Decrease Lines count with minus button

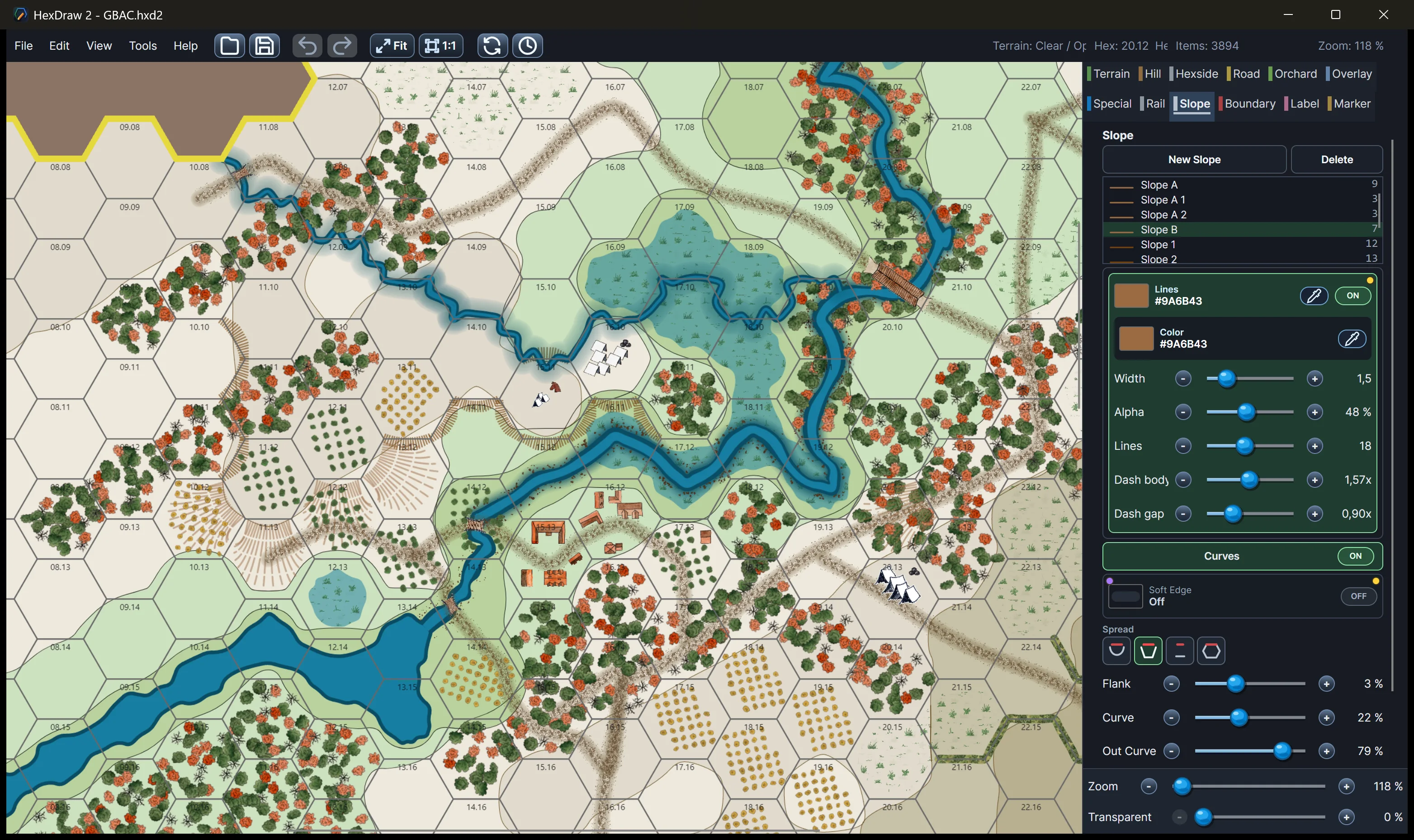point(1183,446)
